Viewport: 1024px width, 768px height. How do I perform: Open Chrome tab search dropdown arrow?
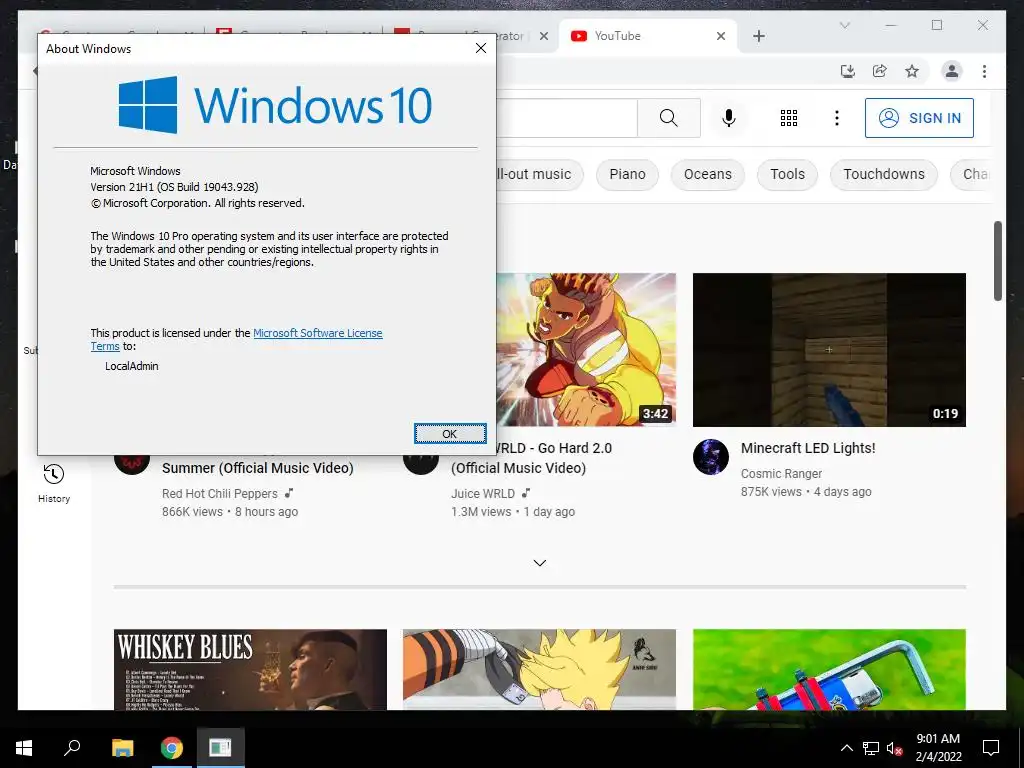[x=844, y=25]
